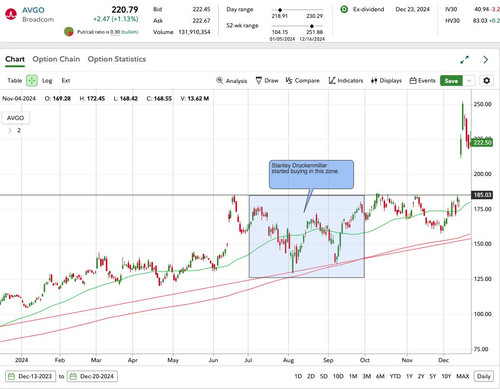500x389 pixels.
Task: Expand the indicator list showing 2
Action: click(10, 130)
